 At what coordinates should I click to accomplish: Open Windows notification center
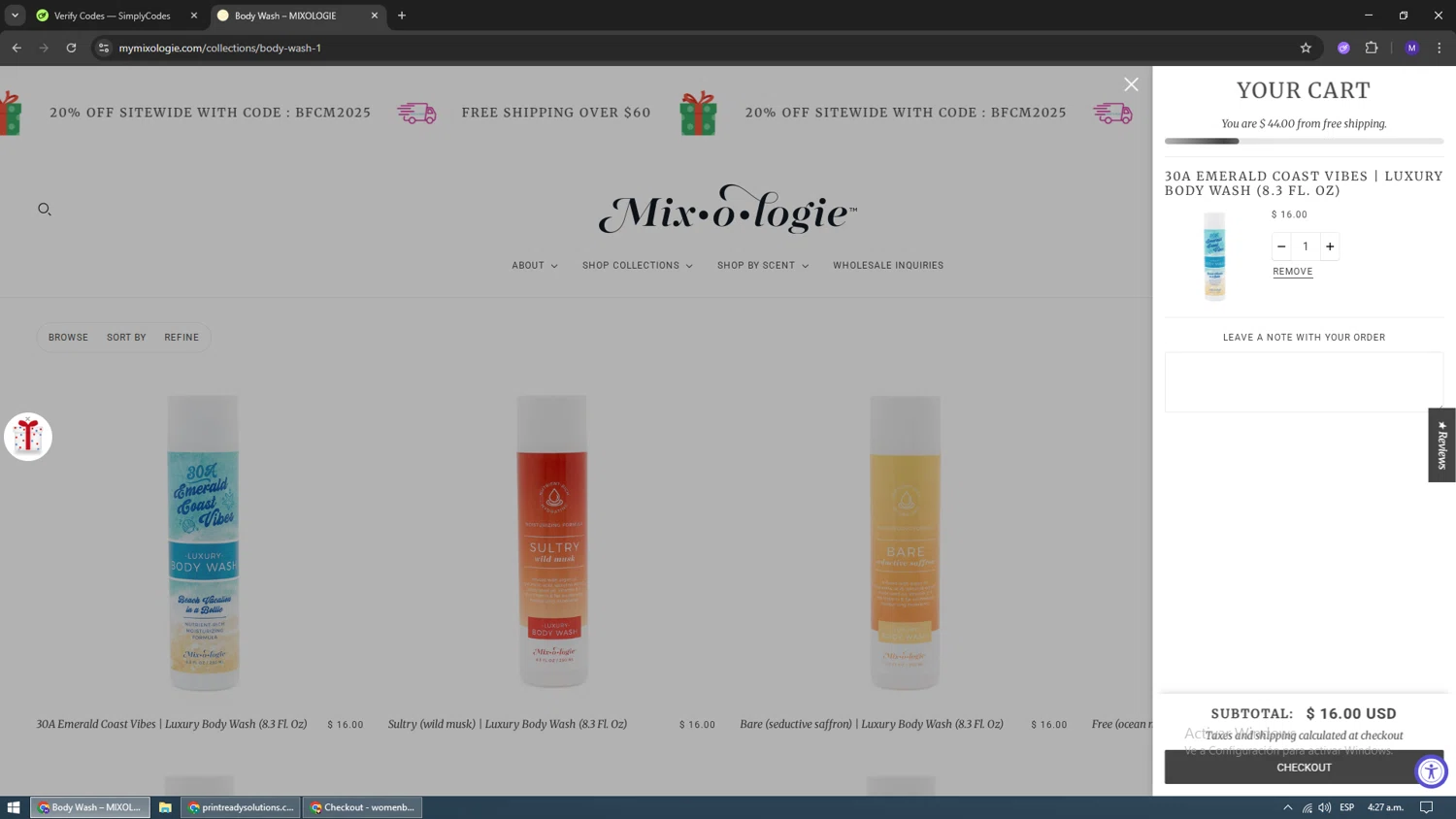pos(1427,807)
